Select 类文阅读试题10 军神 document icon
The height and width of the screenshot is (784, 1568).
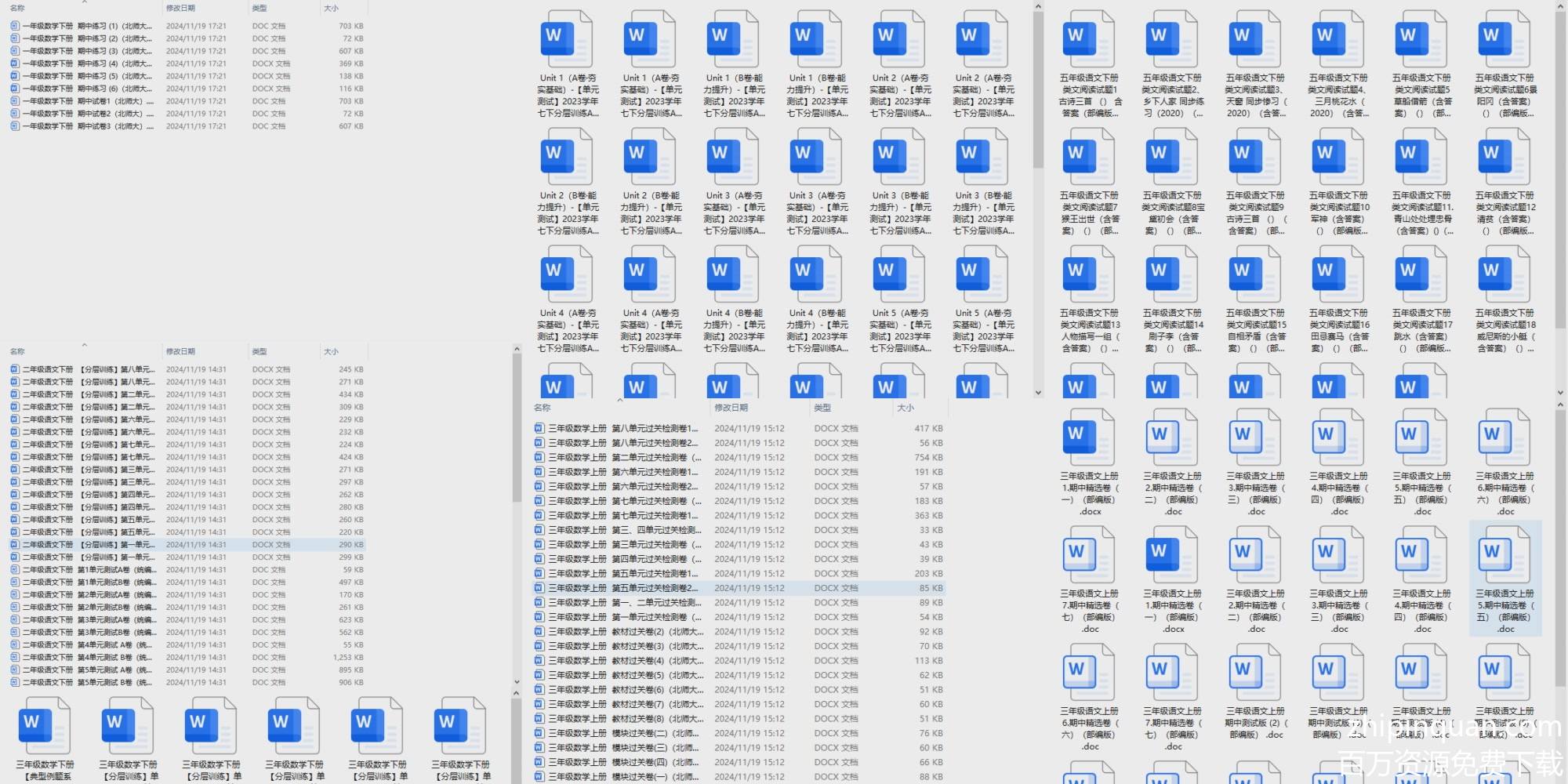point(1339,157)
